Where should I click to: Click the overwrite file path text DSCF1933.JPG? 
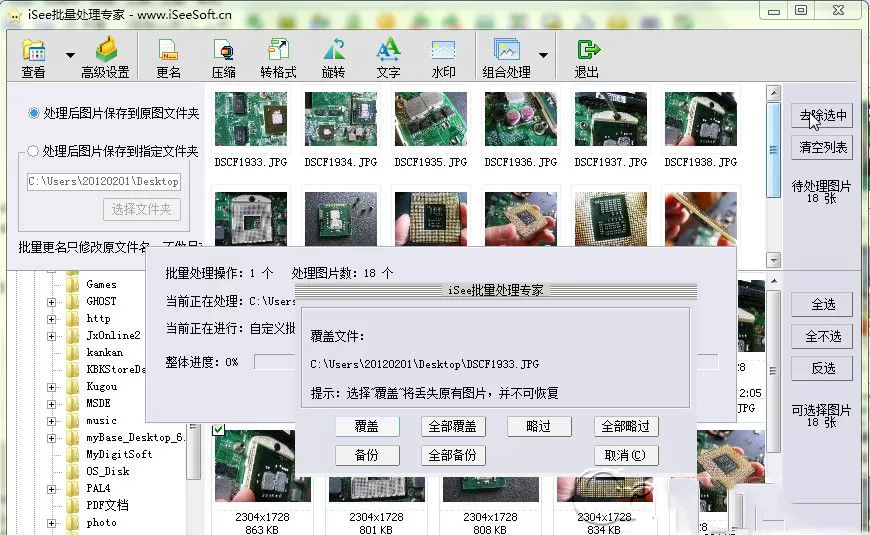pos(424,365)
